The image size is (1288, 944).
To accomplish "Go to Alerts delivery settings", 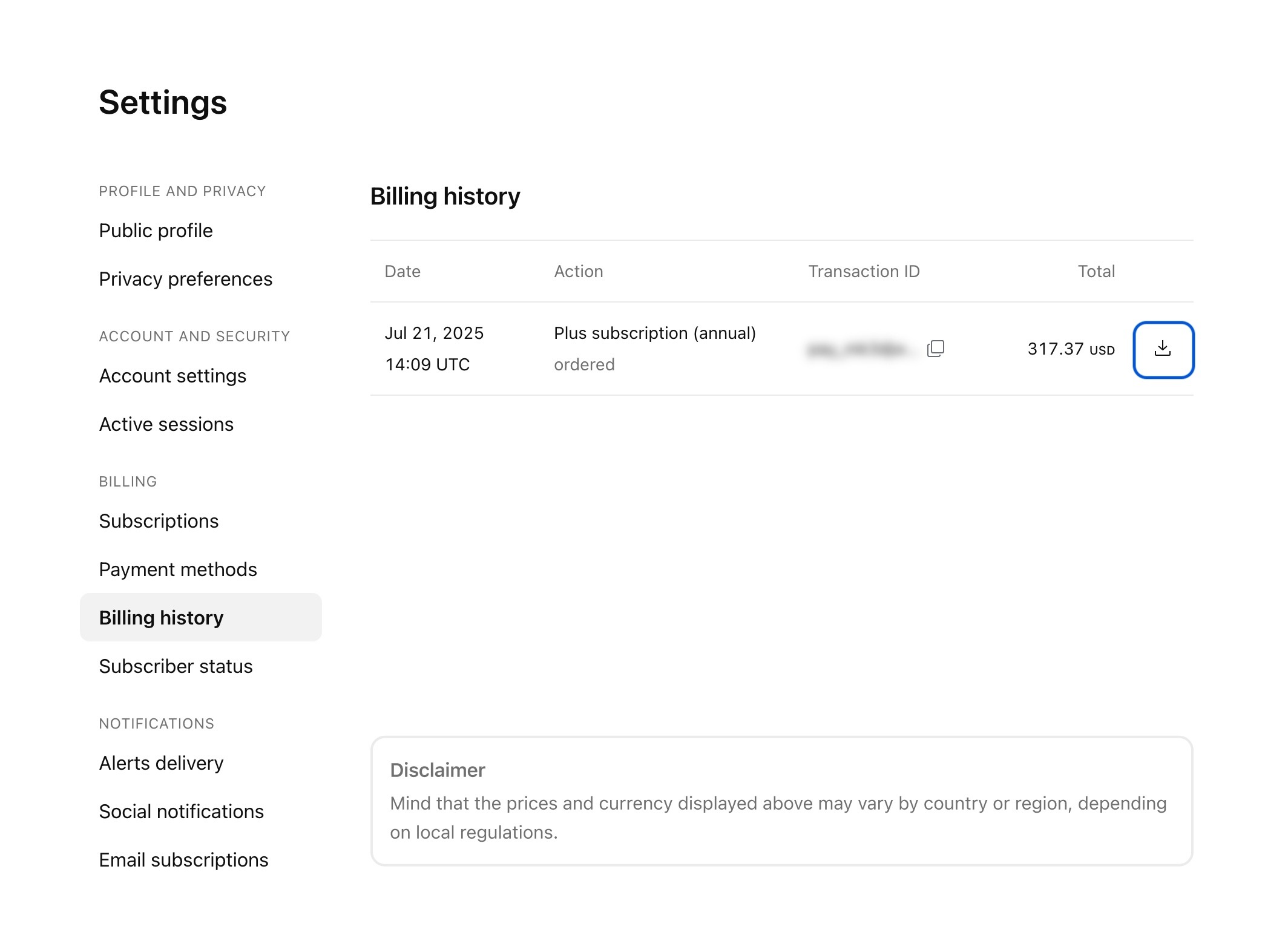I will pos(161,763).
